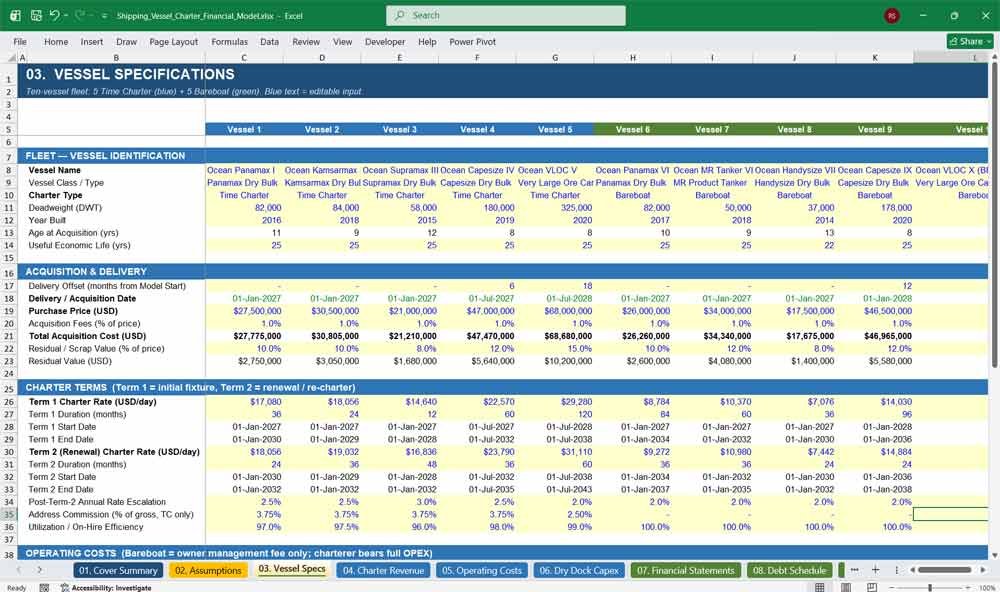The width and height of the screenshot is (1000, 592).
Task: Click the horizontal scrollbar left arrow
Action: (913, 570)
